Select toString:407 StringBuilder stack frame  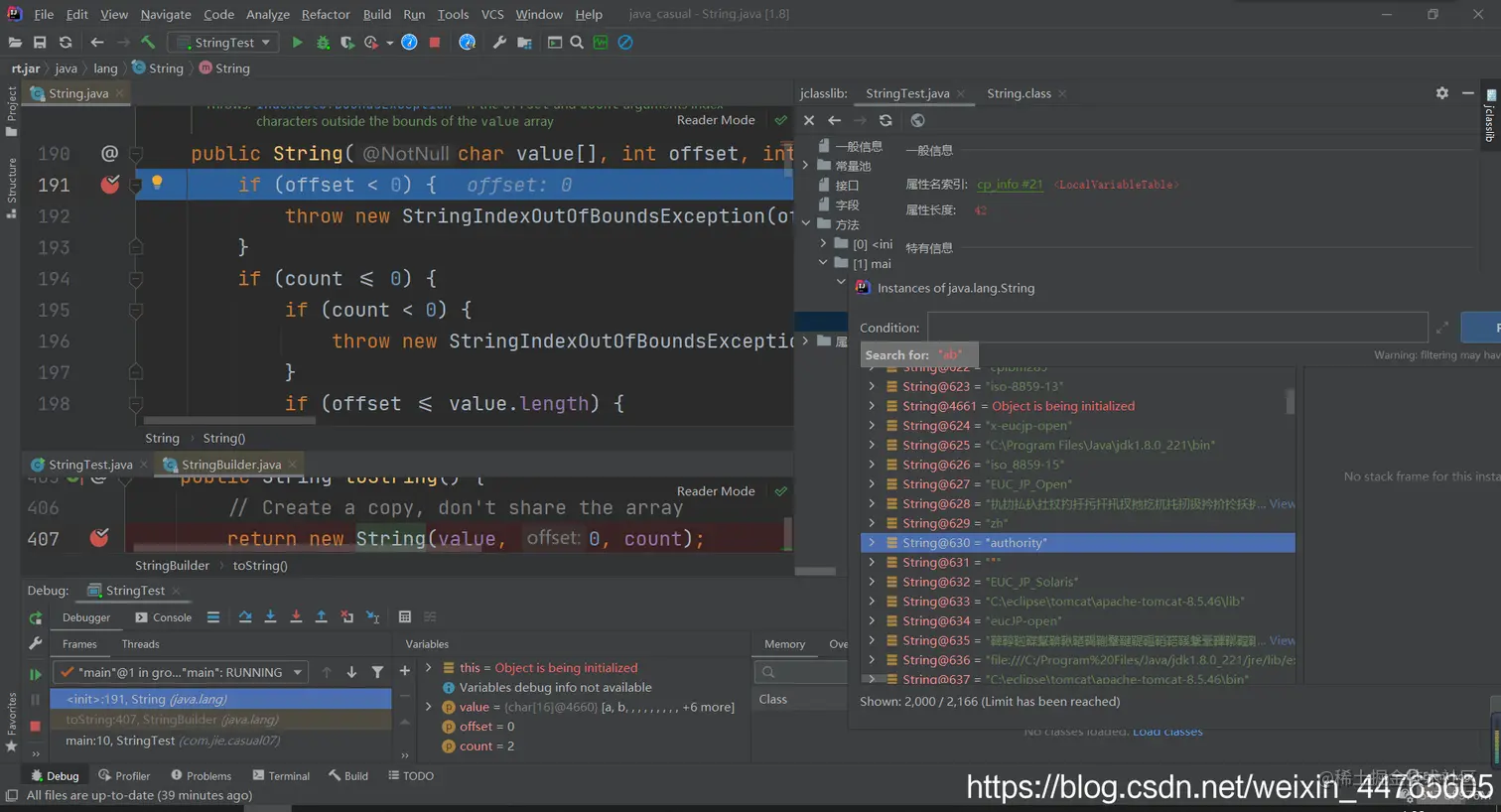(x=220, y=720)
